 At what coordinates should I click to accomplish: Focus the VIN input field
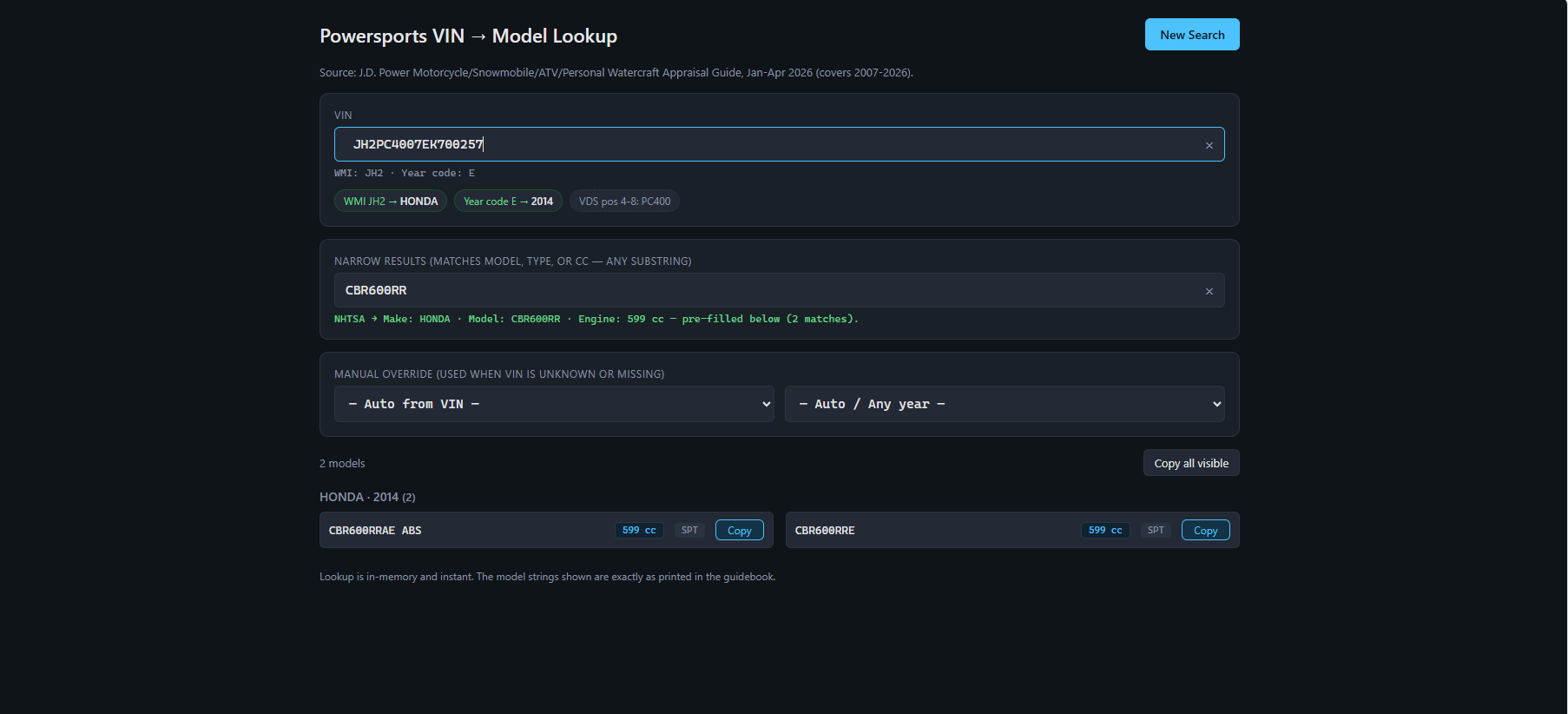tap(779, 144)
